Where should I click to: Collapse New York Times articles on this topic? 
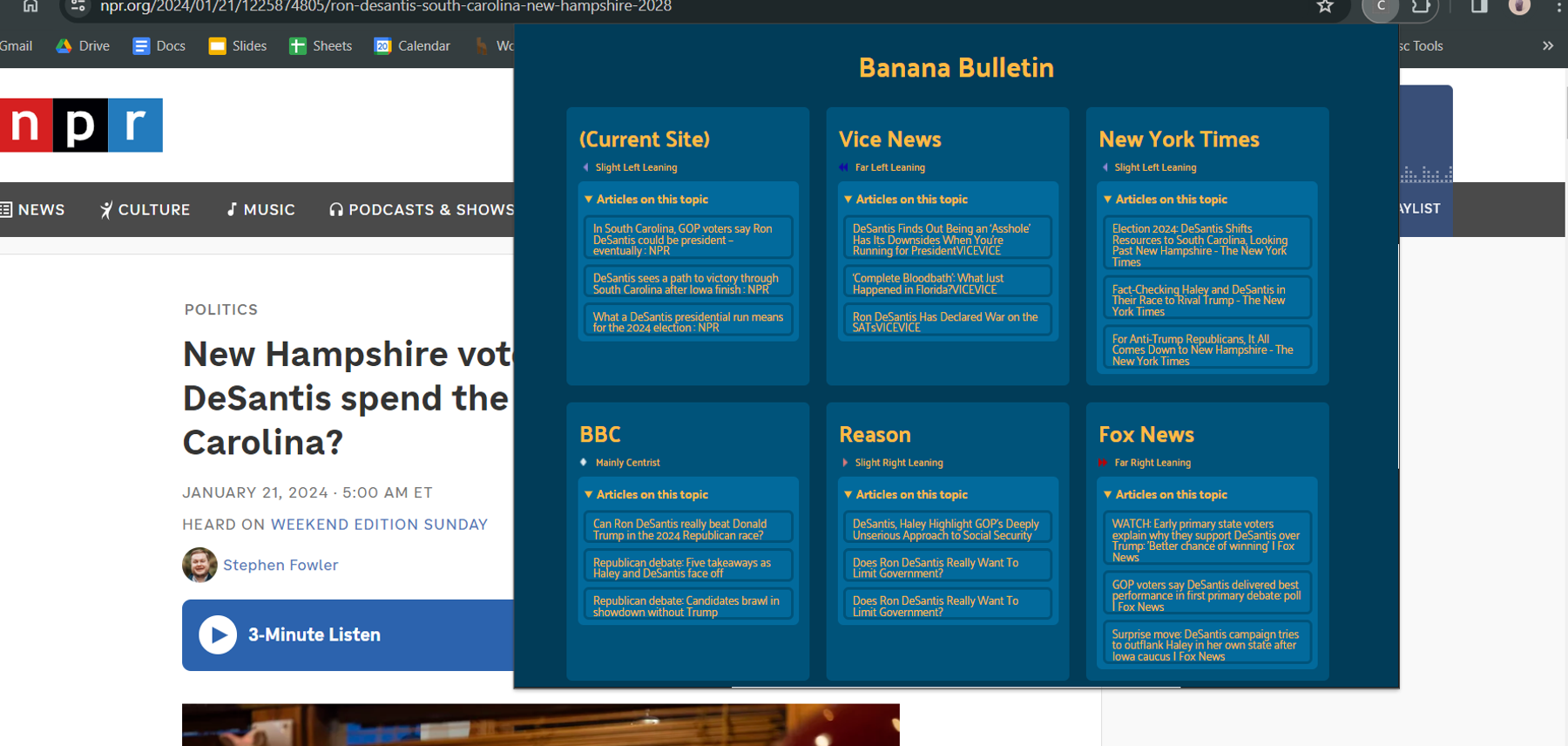(1165, 200)
